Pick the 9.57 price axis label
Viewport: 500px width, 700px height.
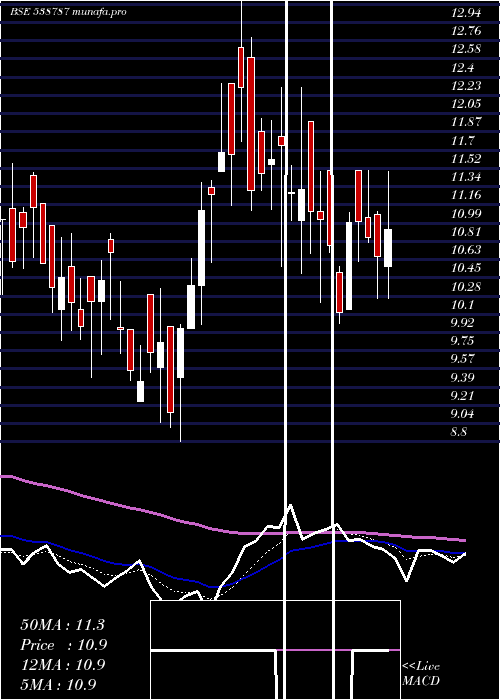(x=462, y=360)
